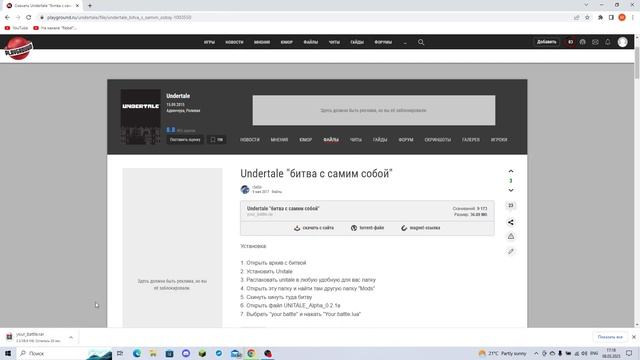
Task: Show hidden system tray icons chevron
Action: (x=536, y=353)
